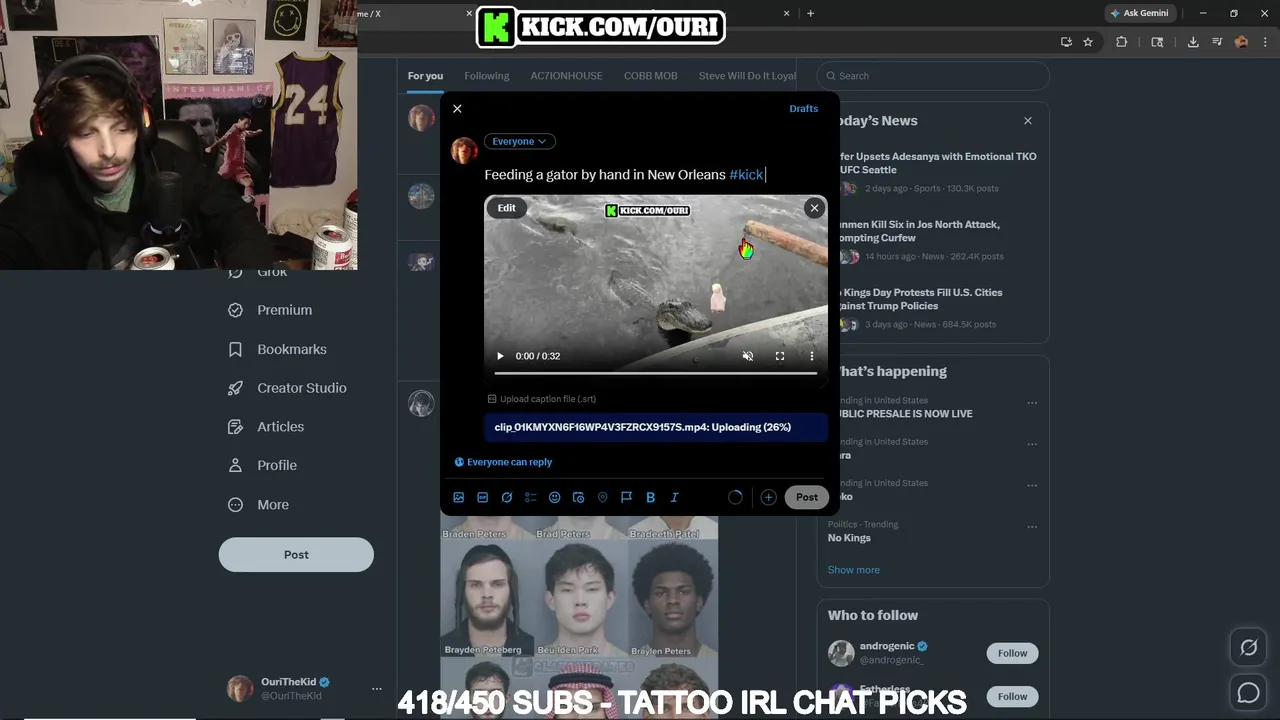Viewport: 1280px width, 720px height.
Task: Change the Everyone can reply setting
Action: (503, 462)
